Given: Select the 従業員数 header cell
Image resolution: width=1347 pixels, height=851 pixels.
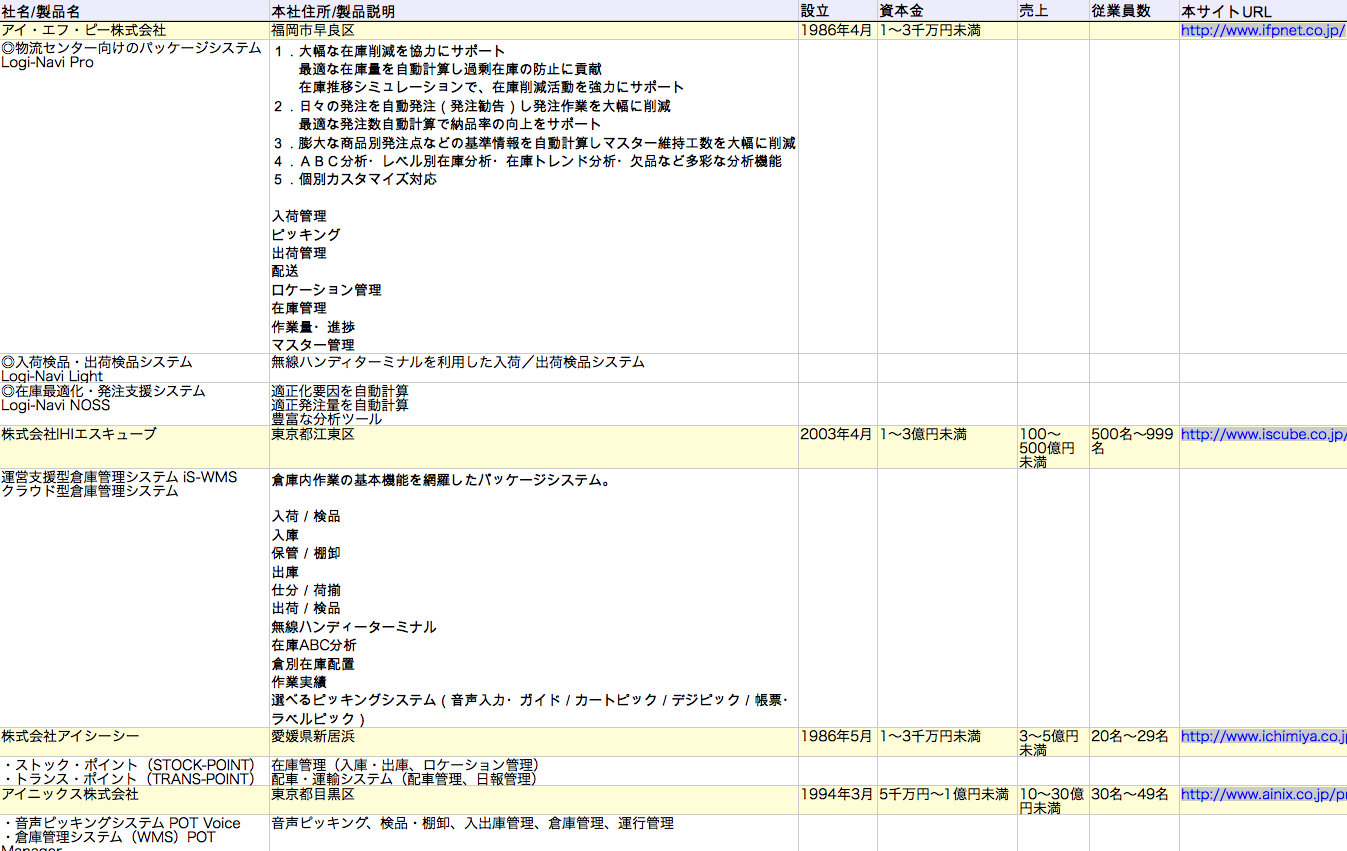Looking at the screenshot, I should click(x=1134, y=11).
